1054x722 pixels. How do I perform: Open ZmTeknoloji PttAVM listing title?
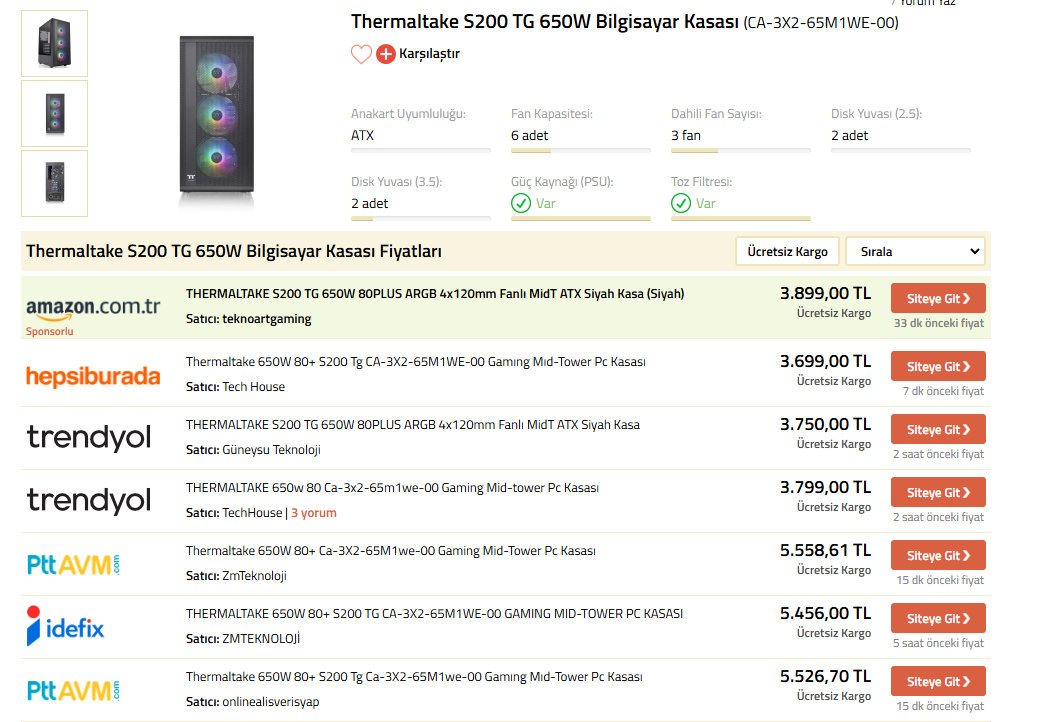click(391, 551)
